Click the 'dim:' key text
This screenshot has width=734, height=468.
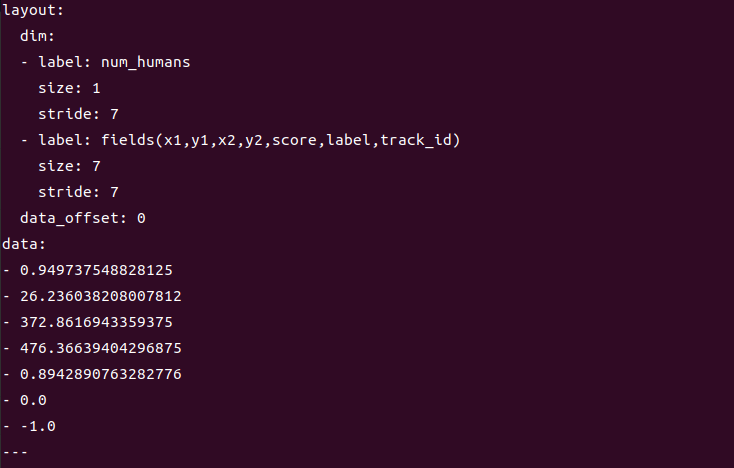[37, 36]
